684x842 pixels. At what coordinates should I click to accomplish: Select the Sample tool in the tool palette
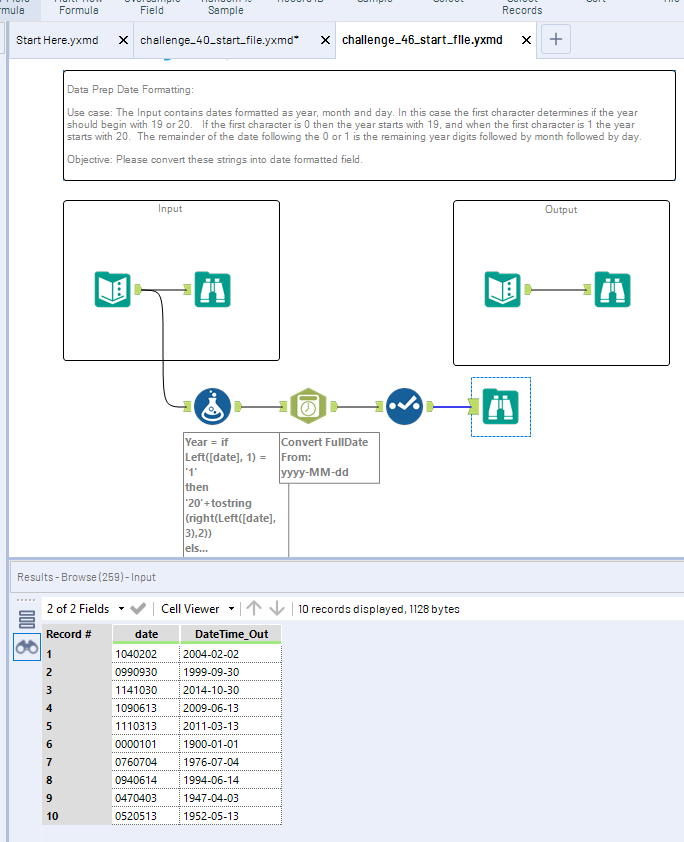point(375,2)
